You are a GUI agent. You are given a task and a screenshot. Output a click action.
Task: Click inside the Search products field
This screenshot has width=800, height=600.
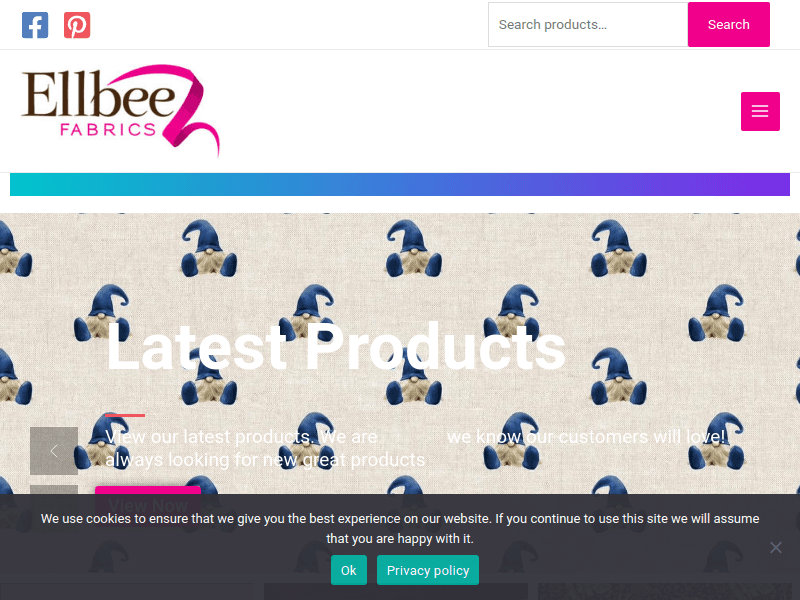[x=588, y=24]
